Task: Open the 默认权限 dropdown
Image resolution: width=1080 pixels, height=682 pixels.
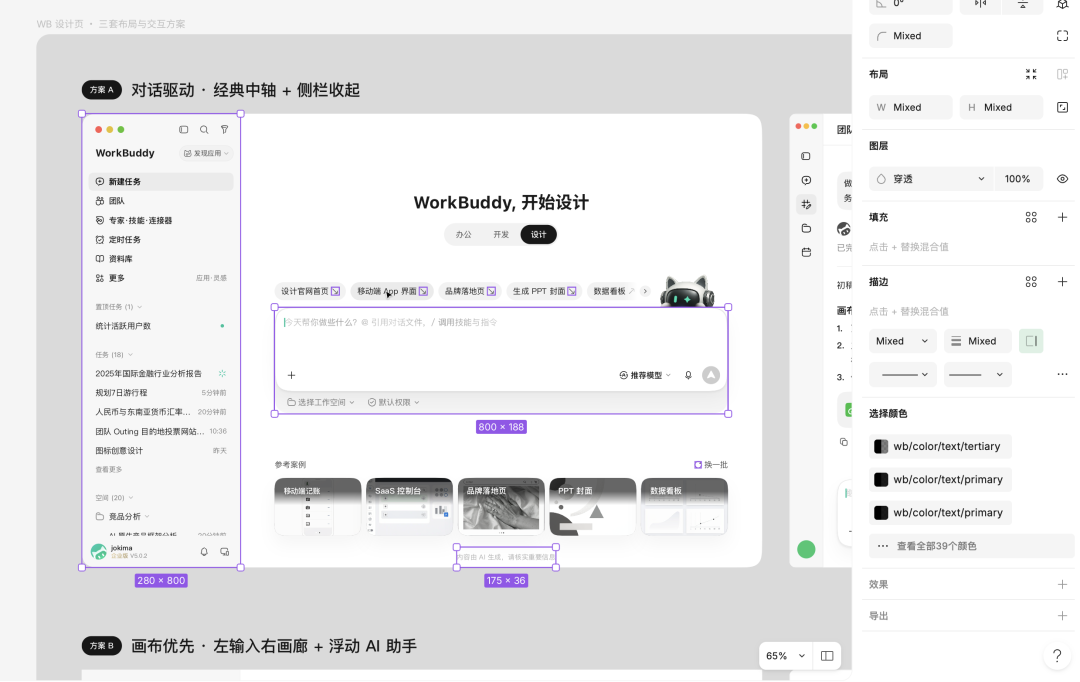Action: [393, 402]
